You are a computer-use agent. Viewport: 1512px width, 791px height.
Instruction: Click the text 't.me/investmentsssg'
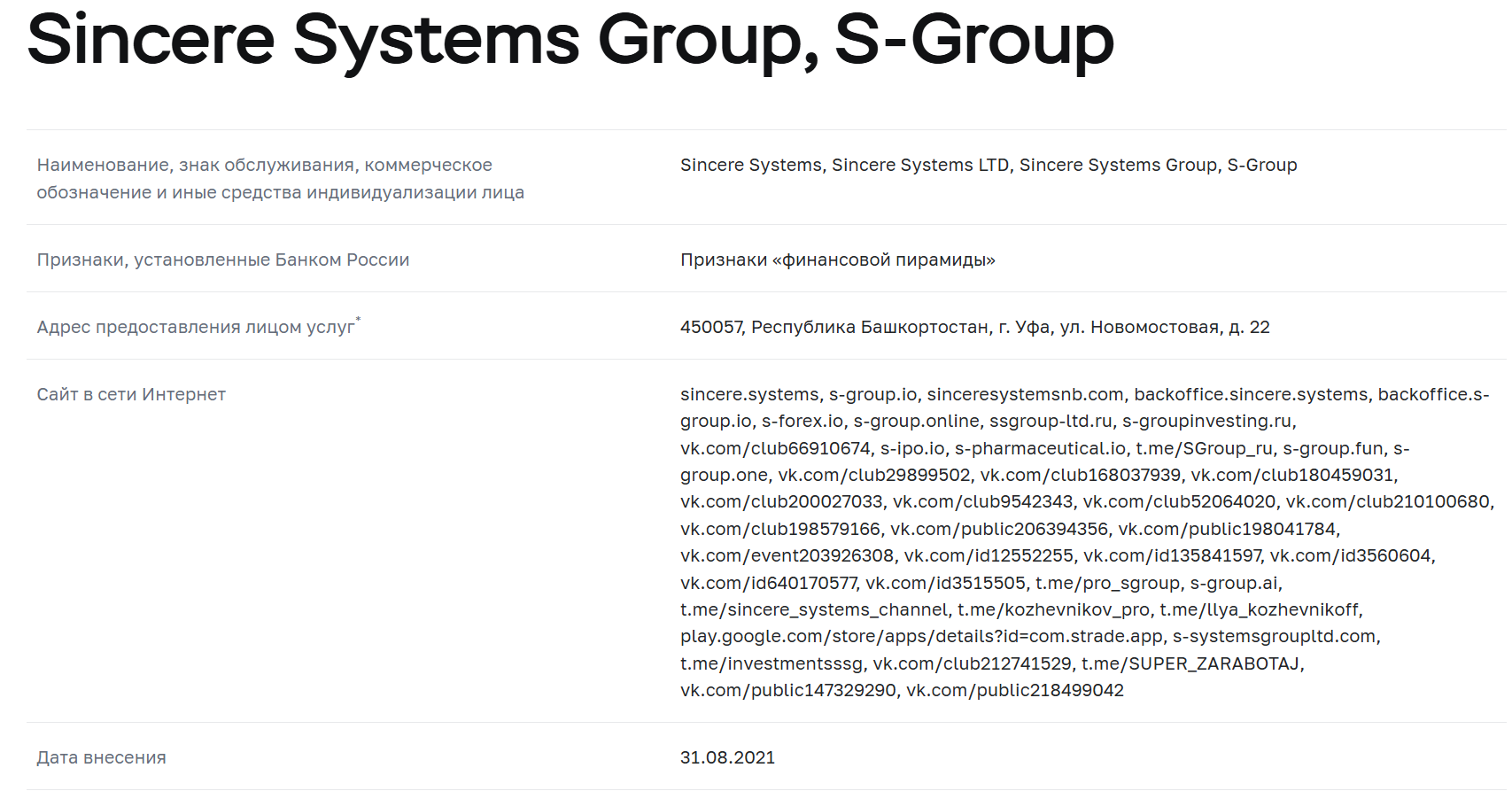(772, 663)
